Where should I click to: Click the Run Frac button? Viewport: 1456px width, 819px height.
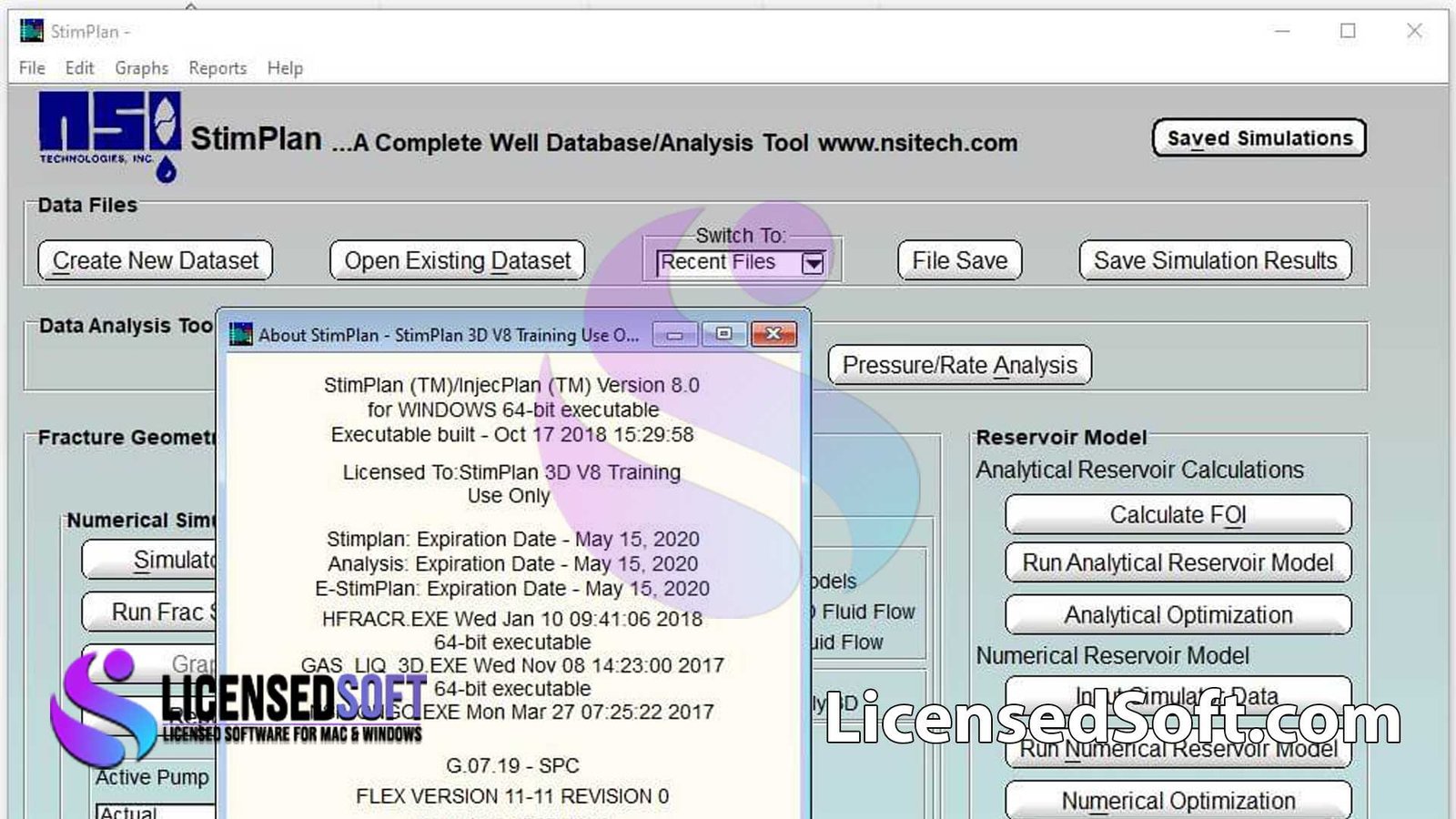click(148, 612)
